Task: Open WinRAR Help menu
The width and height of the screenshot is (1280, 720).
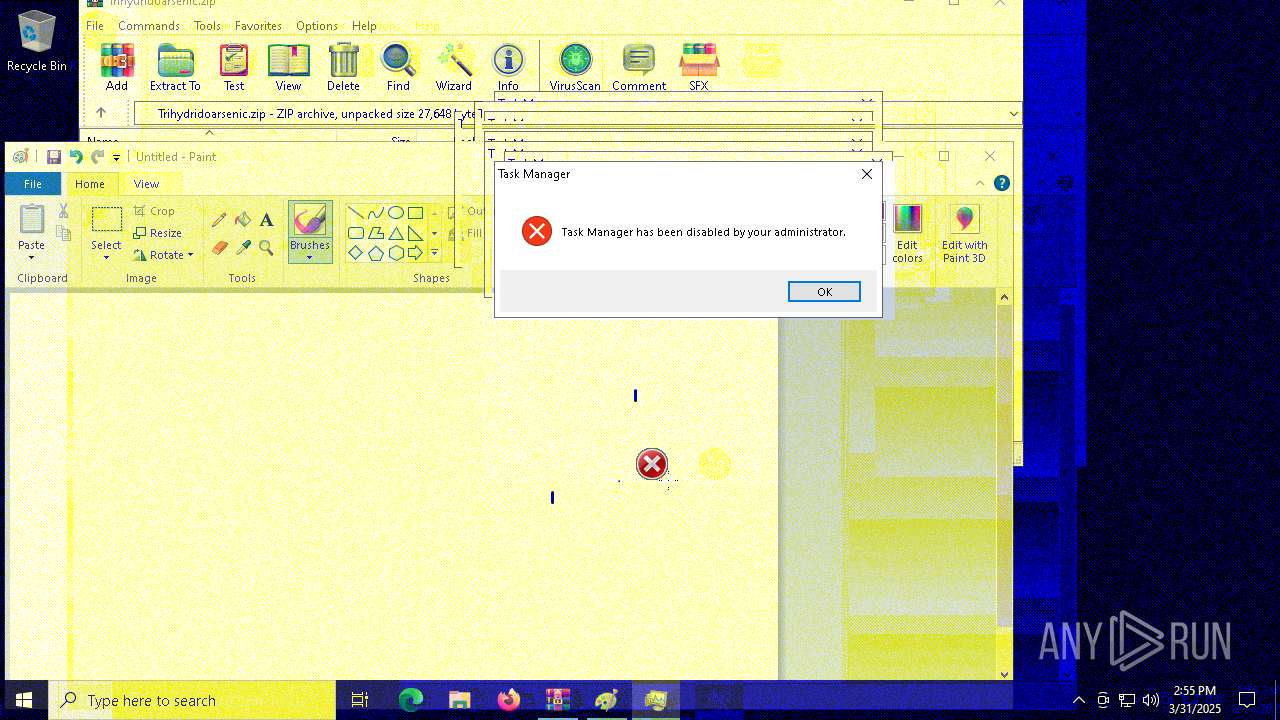Action: [365, 25]
